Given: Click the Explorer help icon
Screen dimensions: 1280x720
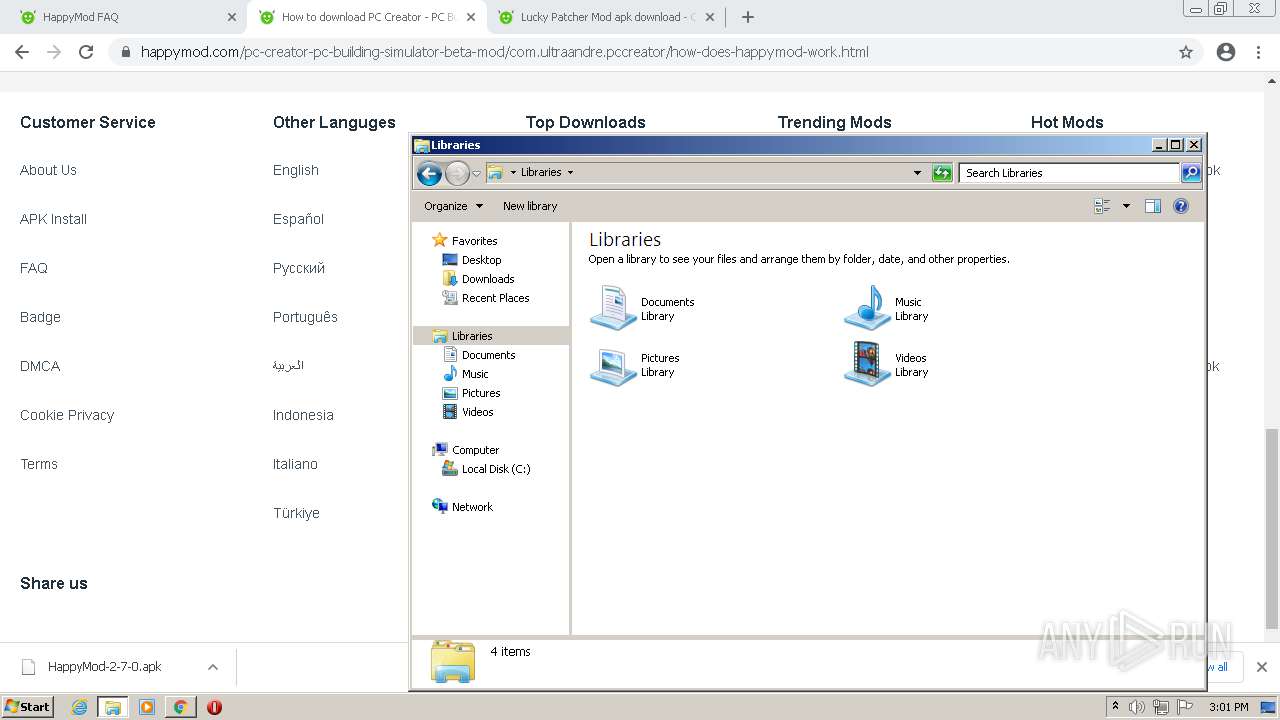Looking at the screenshot, I should [1181, 206].
